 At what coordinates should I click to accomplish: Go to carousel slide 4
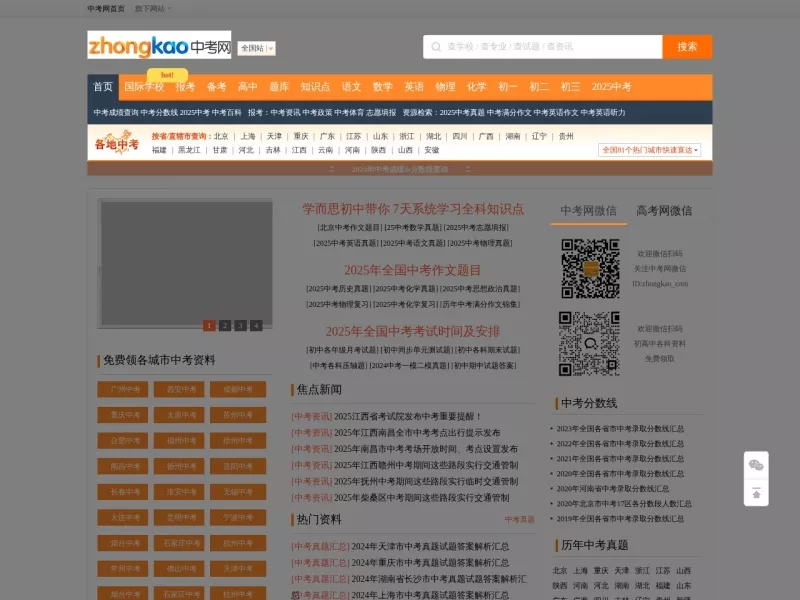point(256,326)
